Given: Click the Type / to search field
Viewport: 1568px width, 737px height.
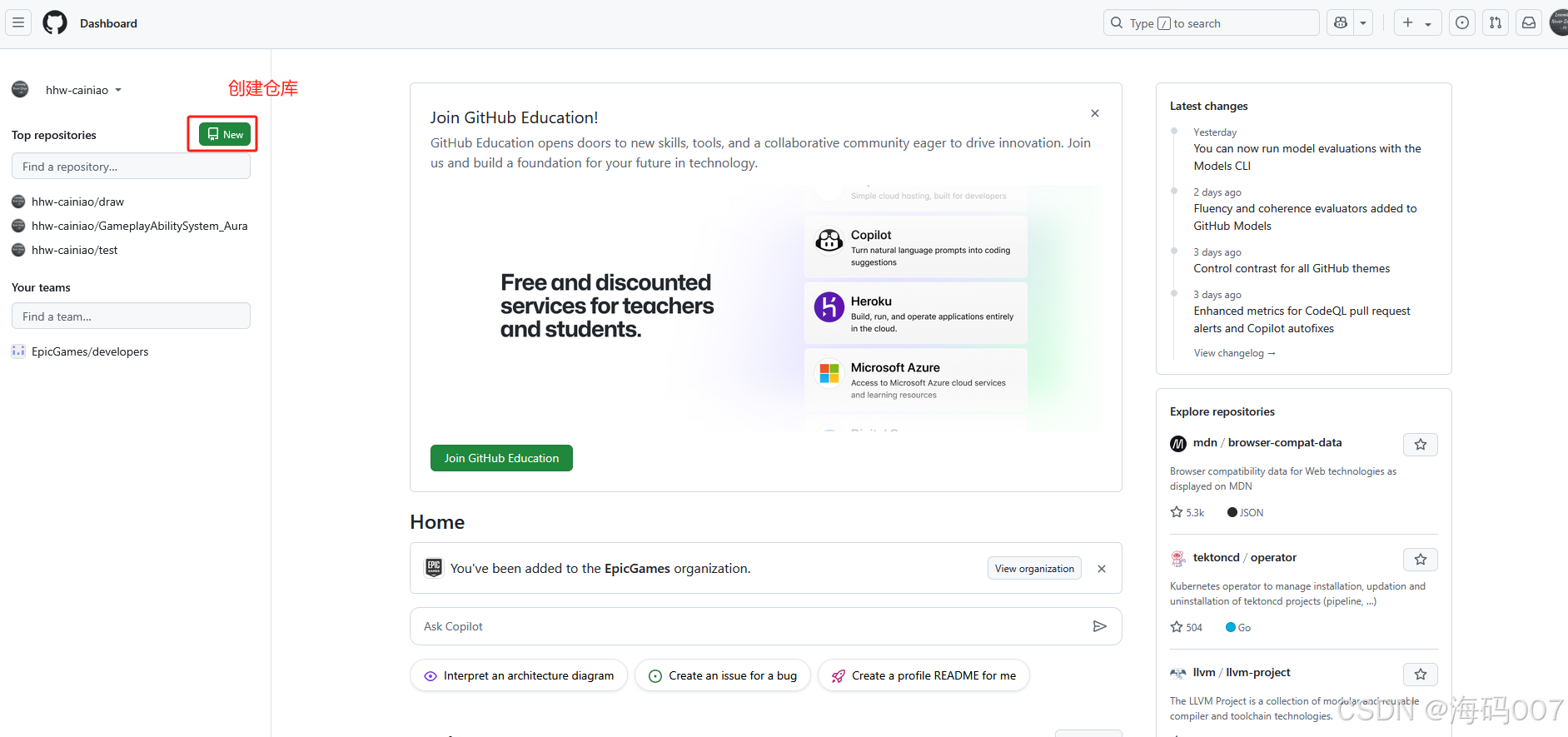Looking at the screenshot, I should [x=1211, y=22].
